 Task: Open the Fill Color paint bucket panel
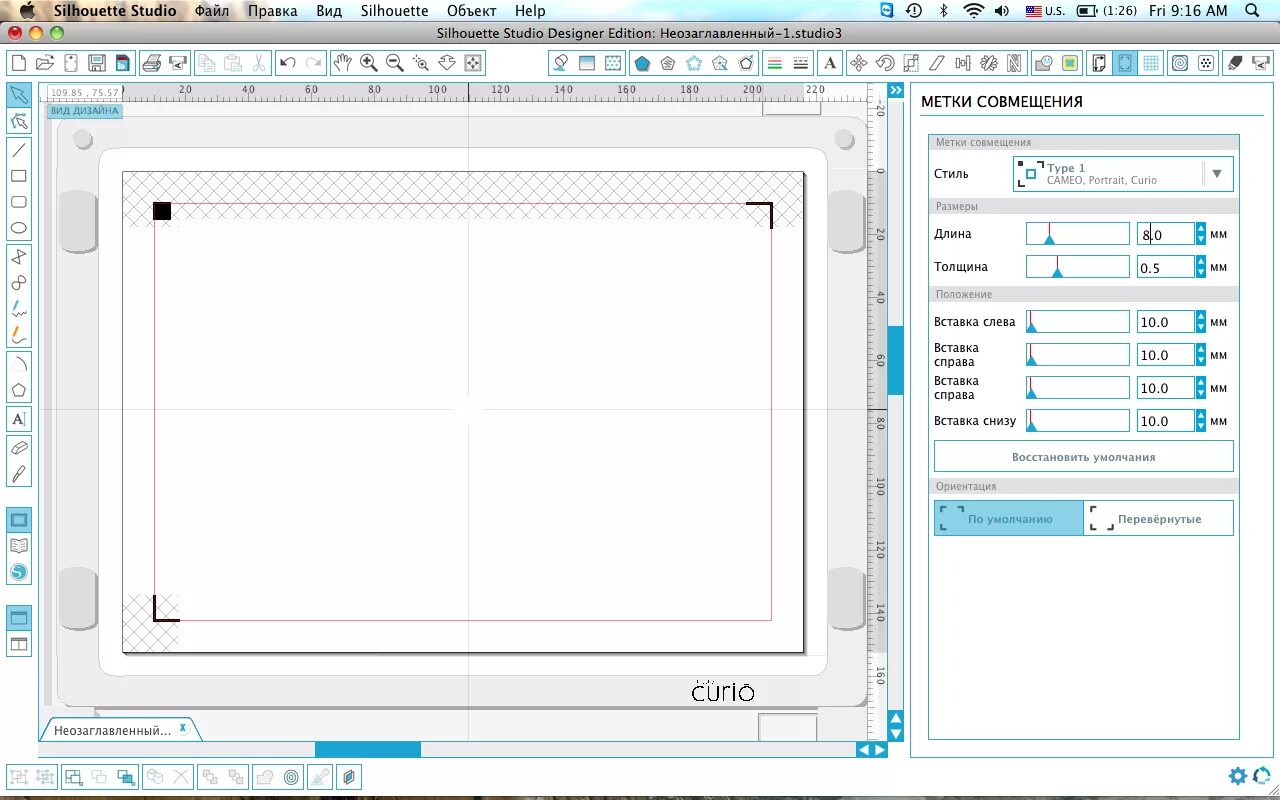561,63
